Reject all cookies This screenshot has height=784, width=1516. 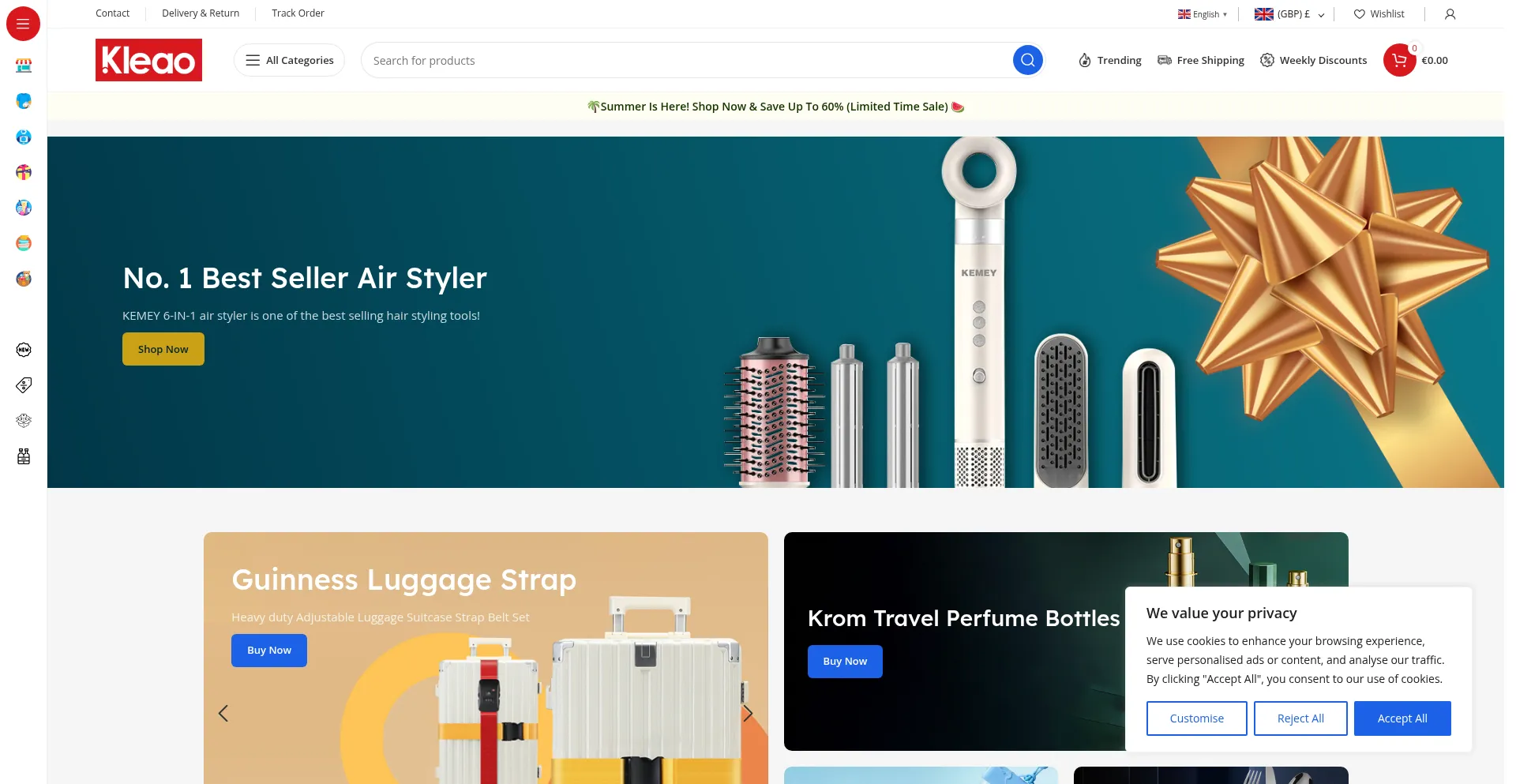pyautogui.click(x=1301, y=718)
